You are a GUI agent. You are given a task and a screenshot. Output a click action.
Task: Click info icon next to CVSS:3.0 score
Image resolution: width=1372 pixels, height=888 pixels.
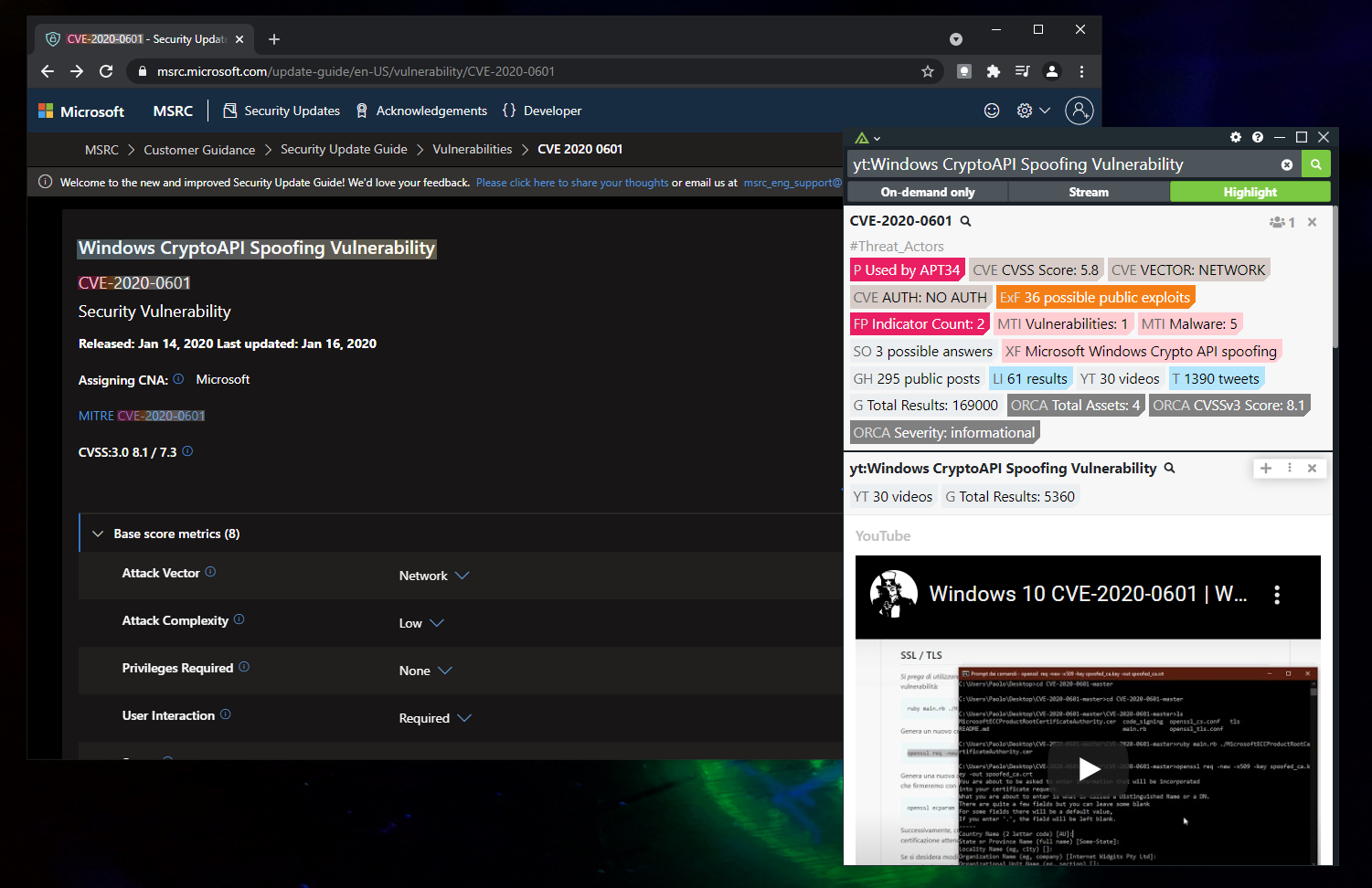[x=187, y=450]
